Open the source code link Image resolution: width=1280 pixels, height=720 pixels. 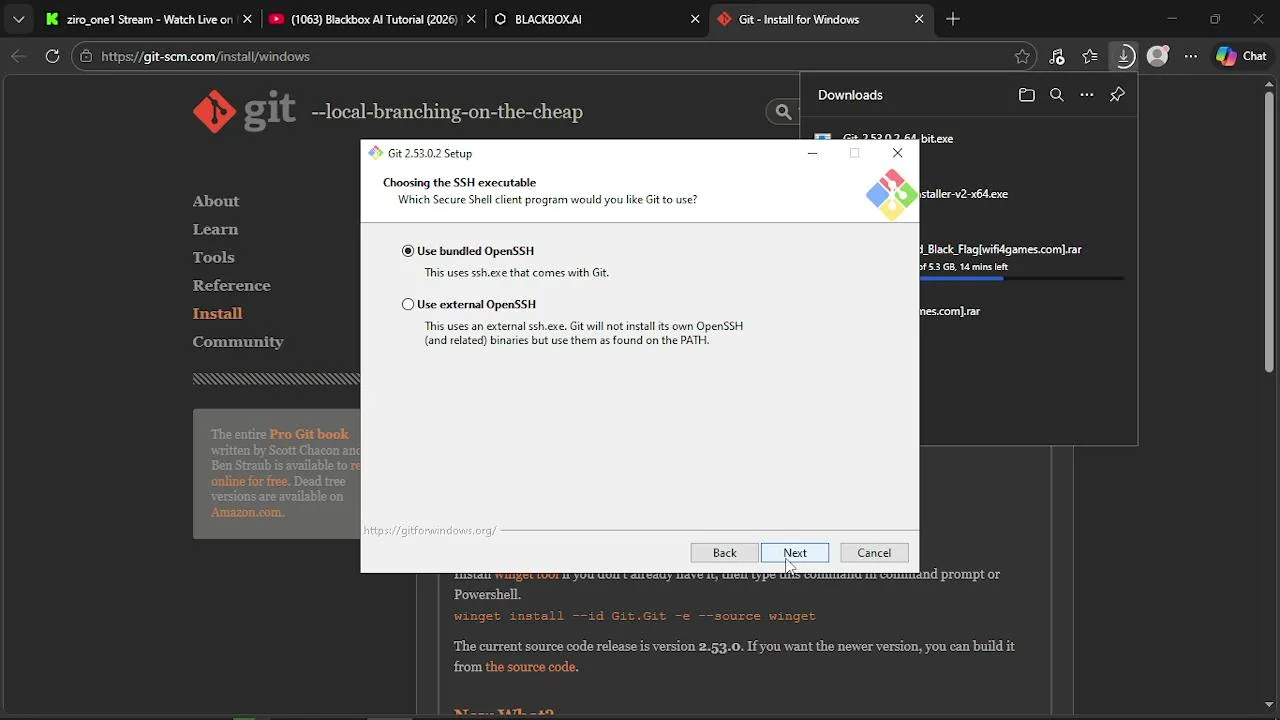click(x=530, y=667)
